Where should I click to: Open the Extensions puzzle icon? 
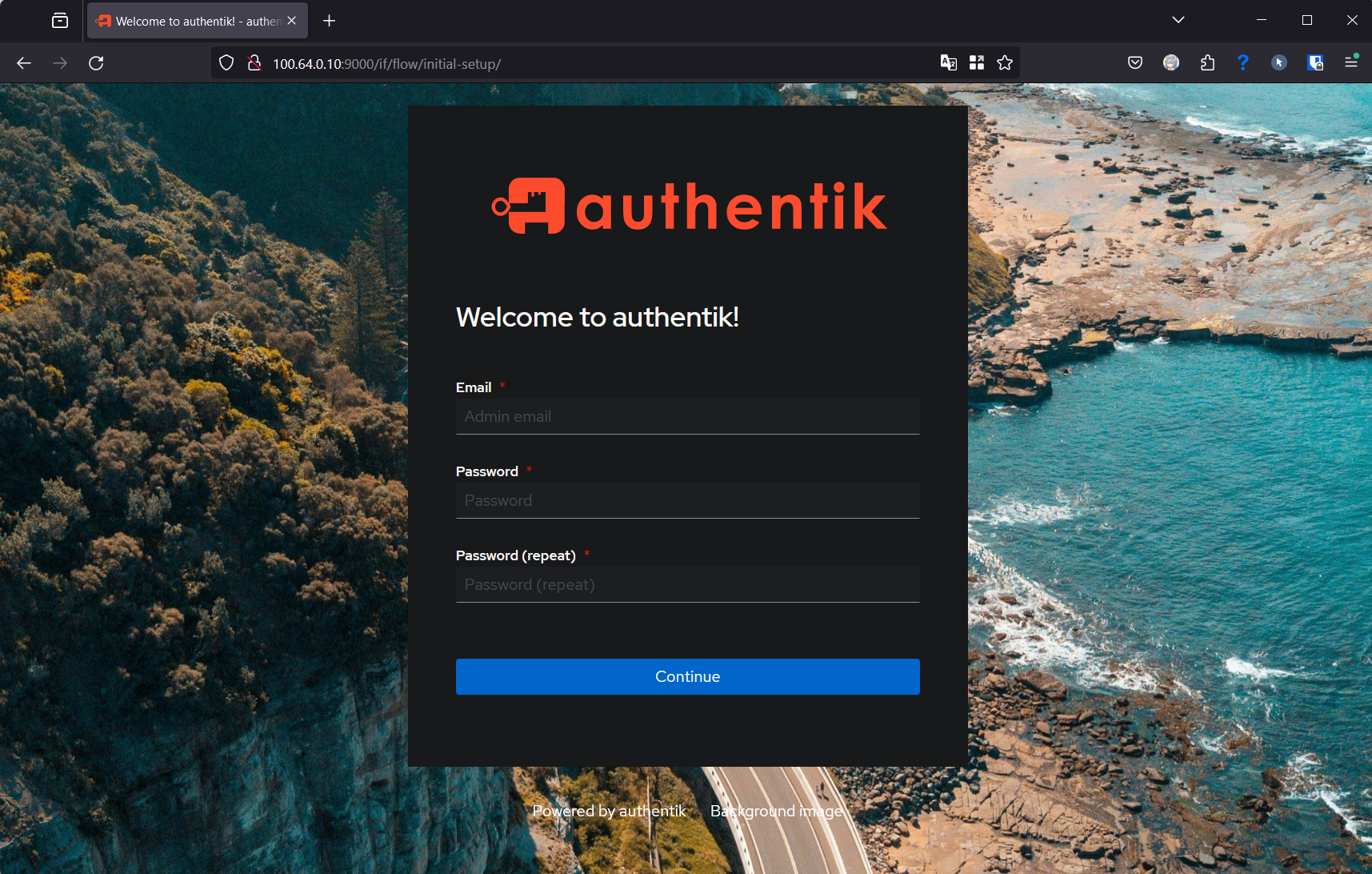click(1207, 63)
